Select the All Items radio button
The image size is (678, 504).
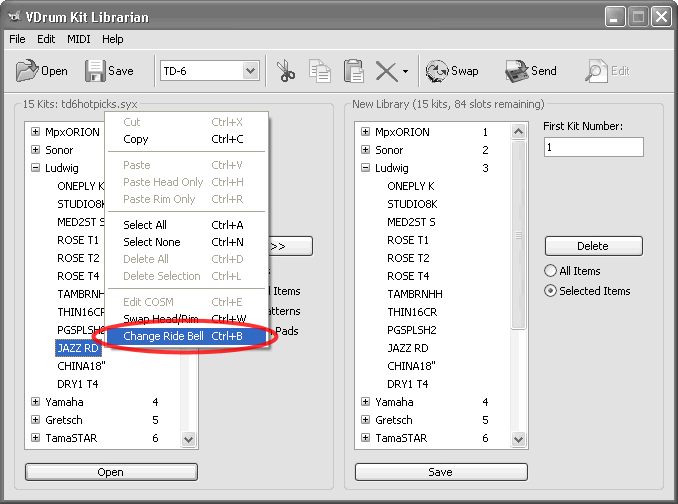click(x=551, y=271)
